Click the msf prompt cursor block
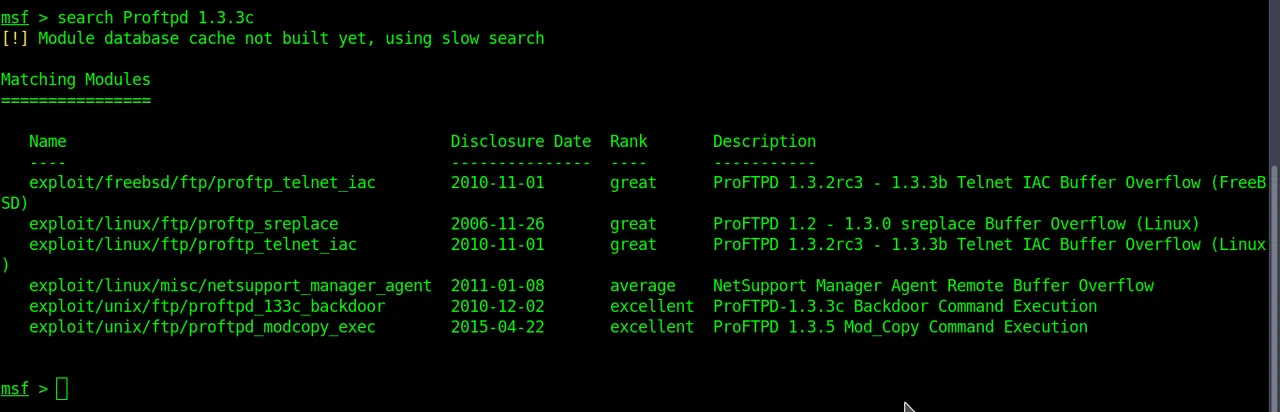 point(62,389)
